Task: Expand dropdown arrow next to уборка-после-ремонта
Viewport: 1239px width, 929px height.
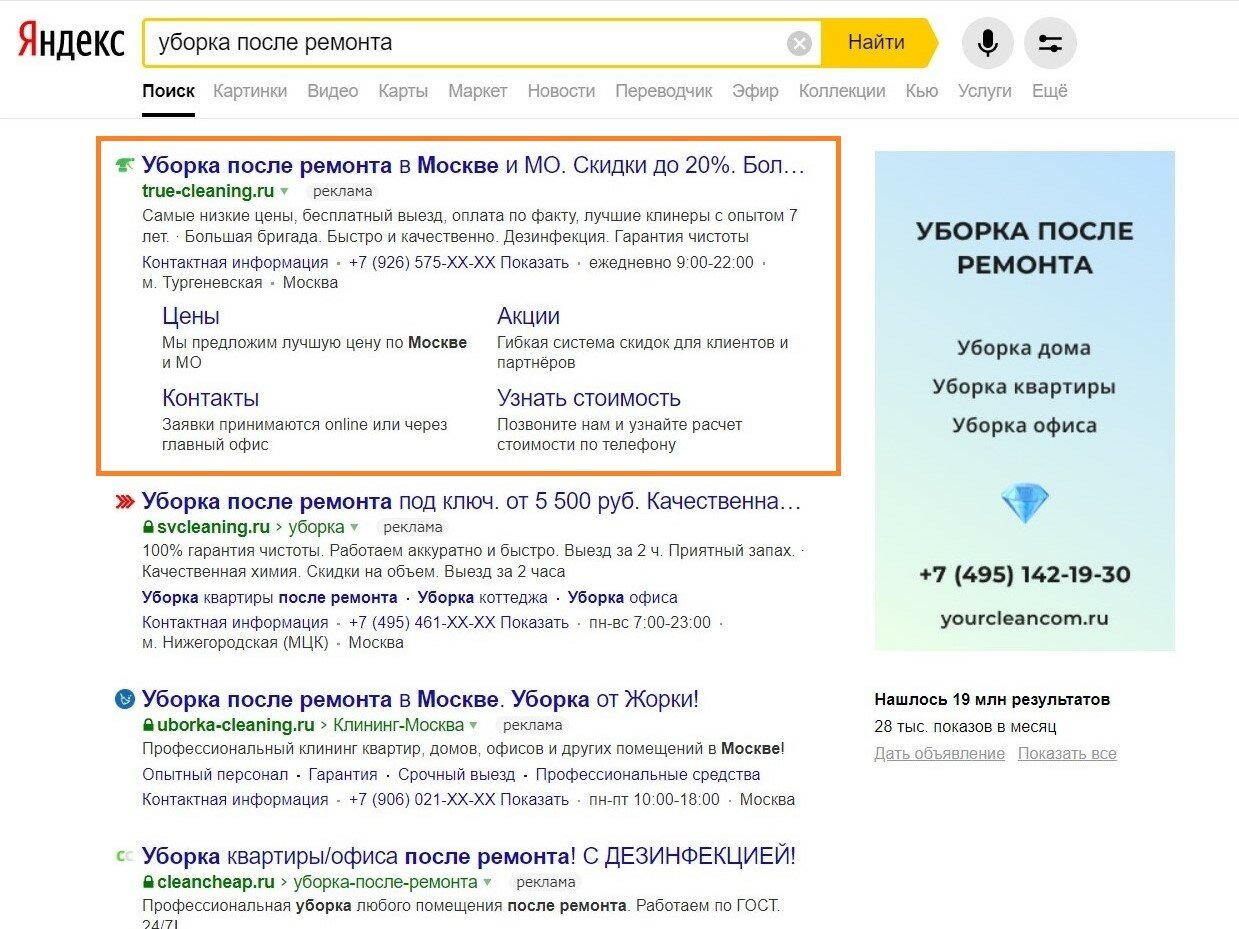Action: click(487, 882)
